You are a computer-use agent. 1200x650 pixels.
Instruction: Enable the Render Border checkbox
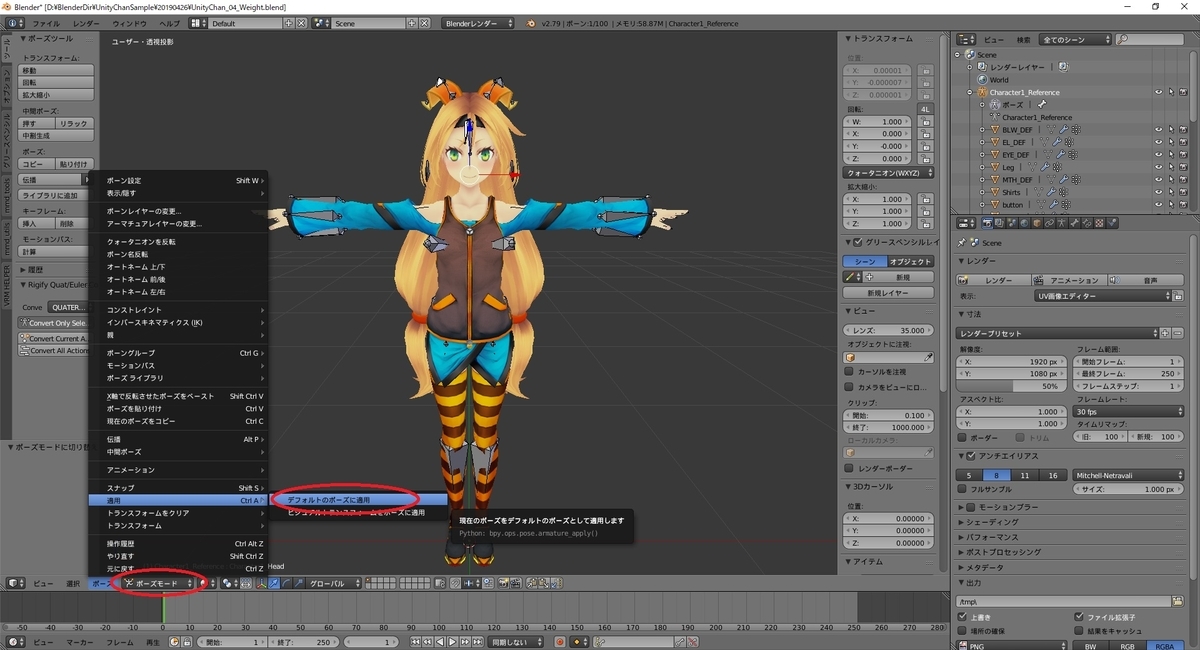pyautogui.click(x=849, y=468)
